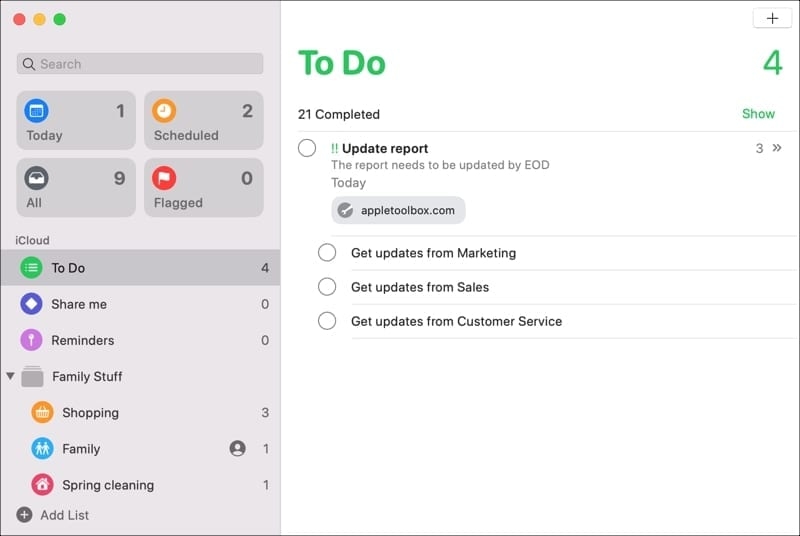Open the Today smart list icon
800x536 pixels.
tap(37, 111)
